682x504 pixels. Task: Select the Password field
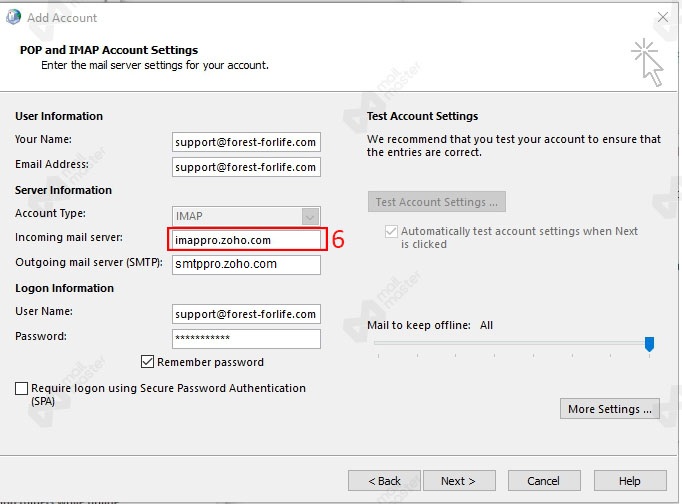(x=245, y=339)
